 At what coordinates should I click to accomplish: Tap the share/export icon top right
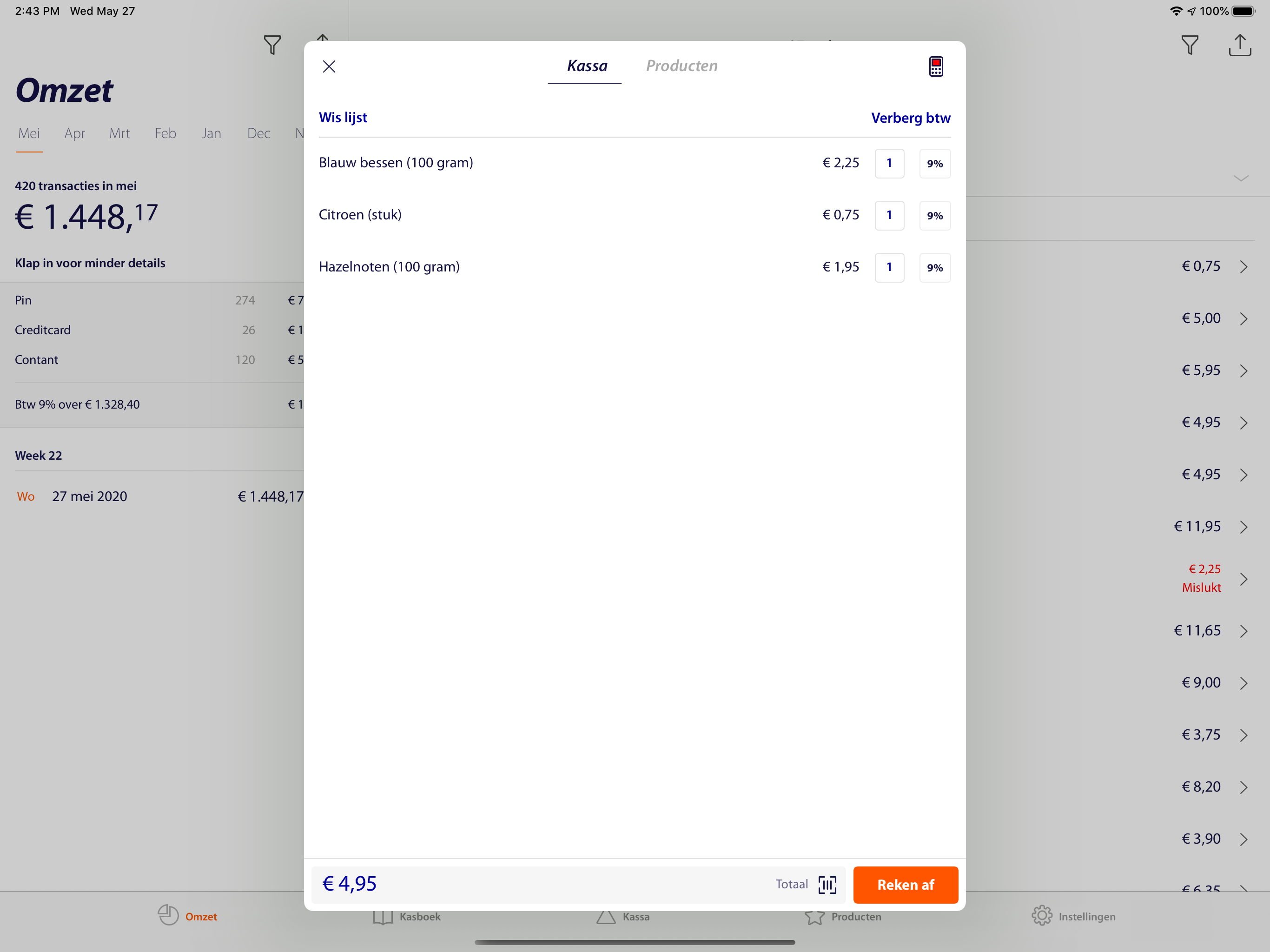point(1240,45)
